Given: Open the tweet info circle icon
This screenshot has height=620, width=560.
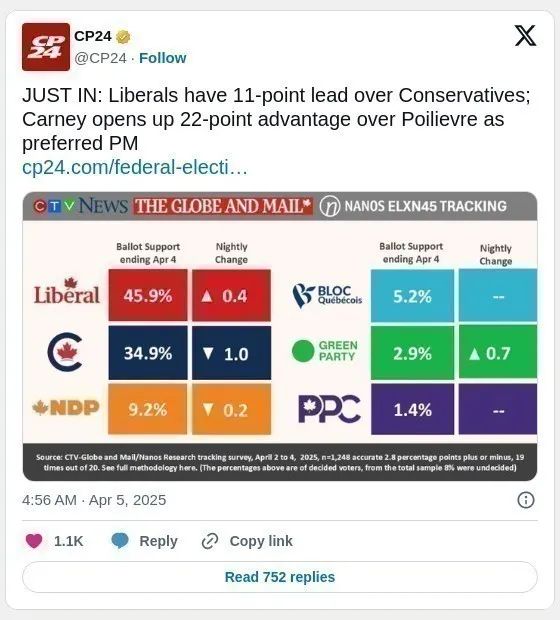Looking at the screenshot, I should pos(526,500).
